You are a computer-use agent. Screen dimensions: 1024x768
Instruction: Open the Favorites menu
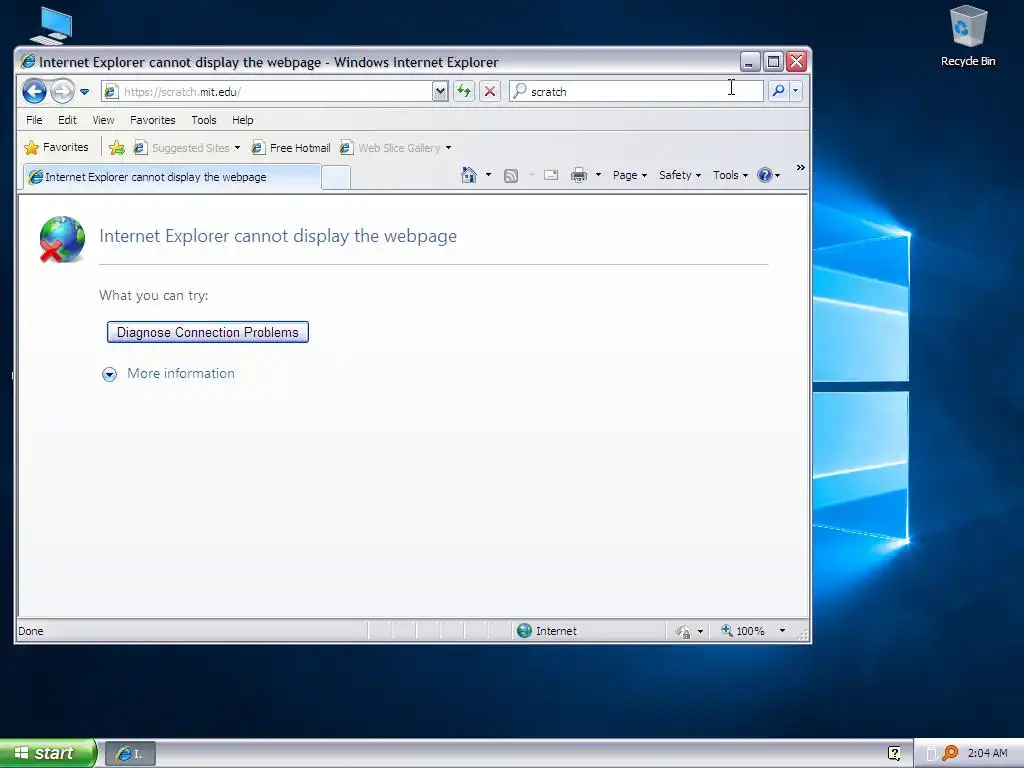click(153, 120)
